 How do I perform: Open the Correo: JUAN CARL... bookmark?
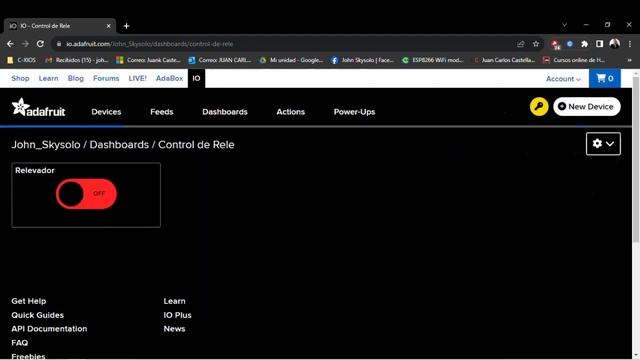tap(220, 60)
